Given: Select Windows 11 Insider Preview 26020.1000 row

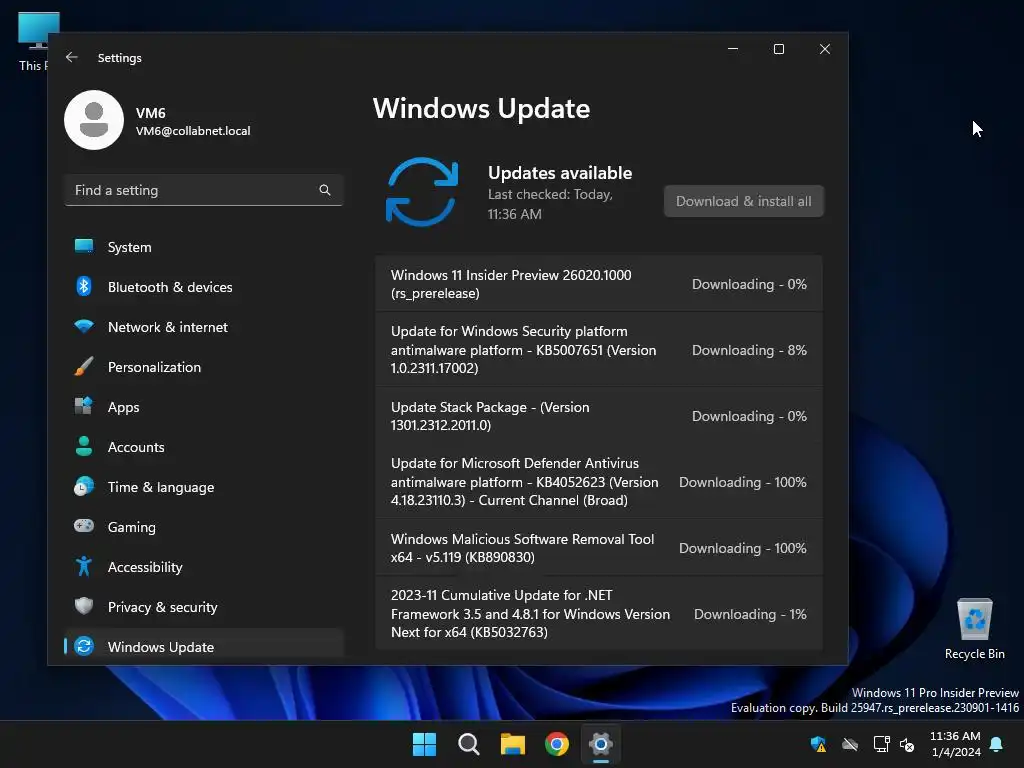Looking at the screenshot, I should (x=599, y=284).
